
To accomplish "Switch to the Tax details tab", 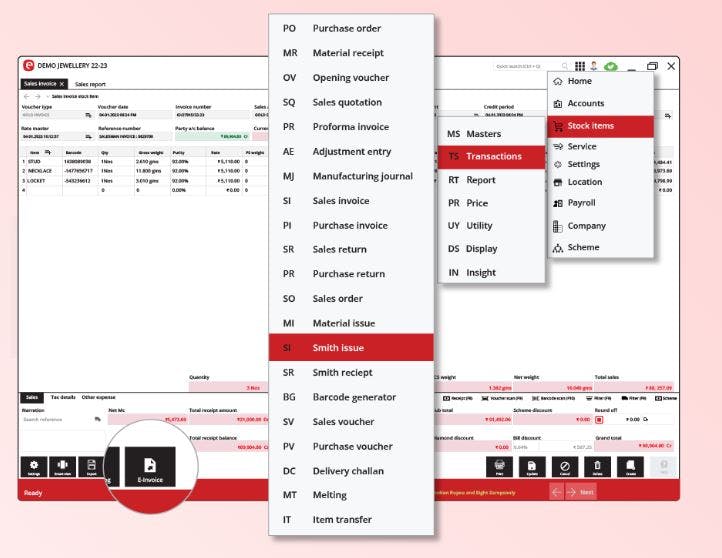I will [x=63, y=397].
